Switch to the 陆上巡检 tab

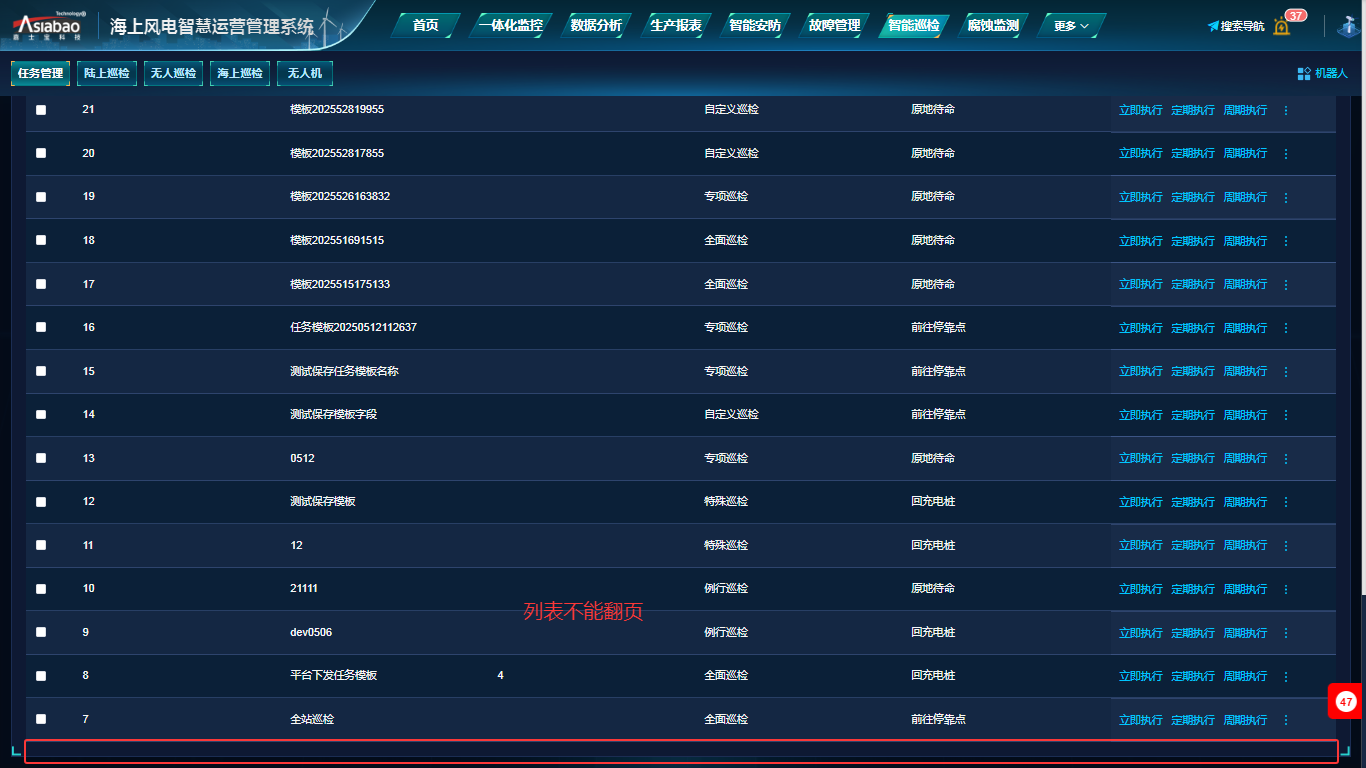click(106, 73)
